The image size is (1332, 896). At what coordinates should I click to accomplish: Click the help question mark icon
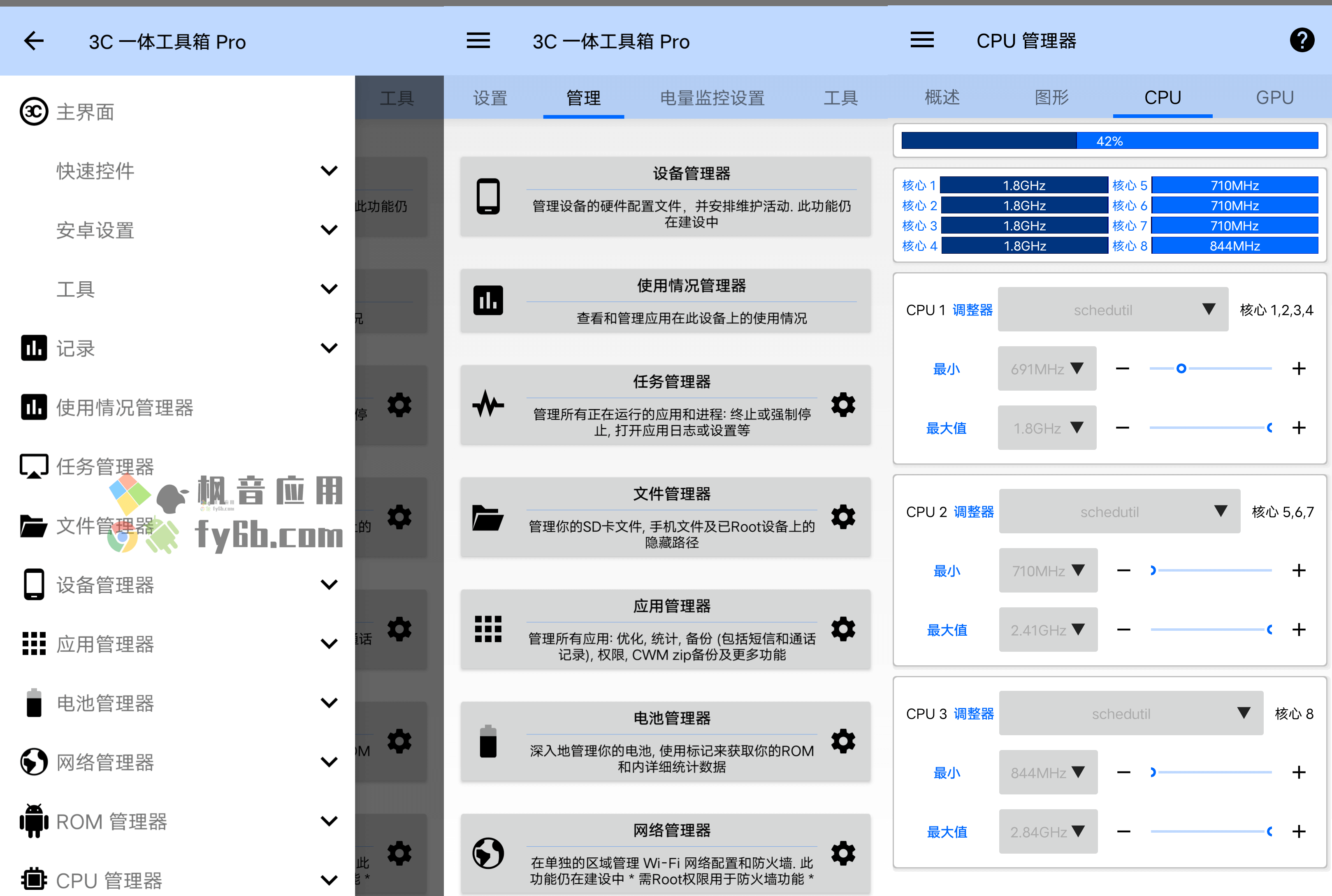click(x=1302, y=40)
